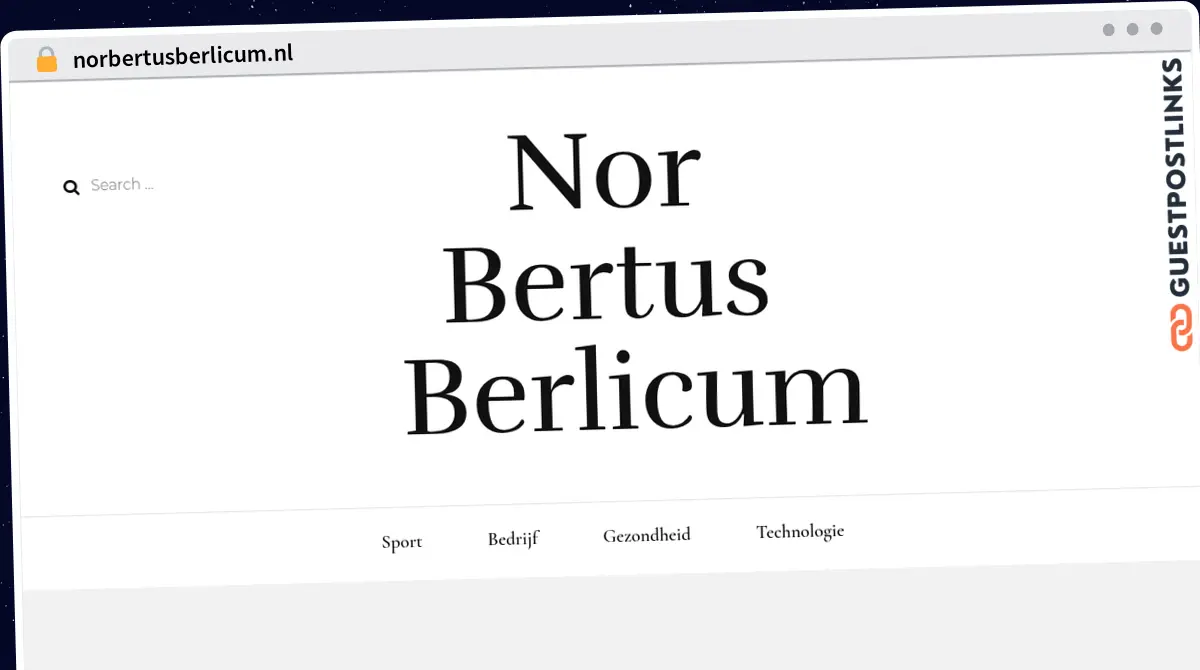Click the starry background outside the window
Image resolution: width=1200 pixels, height=670 pixels.
pyautogui.click(x=600, y=10)
